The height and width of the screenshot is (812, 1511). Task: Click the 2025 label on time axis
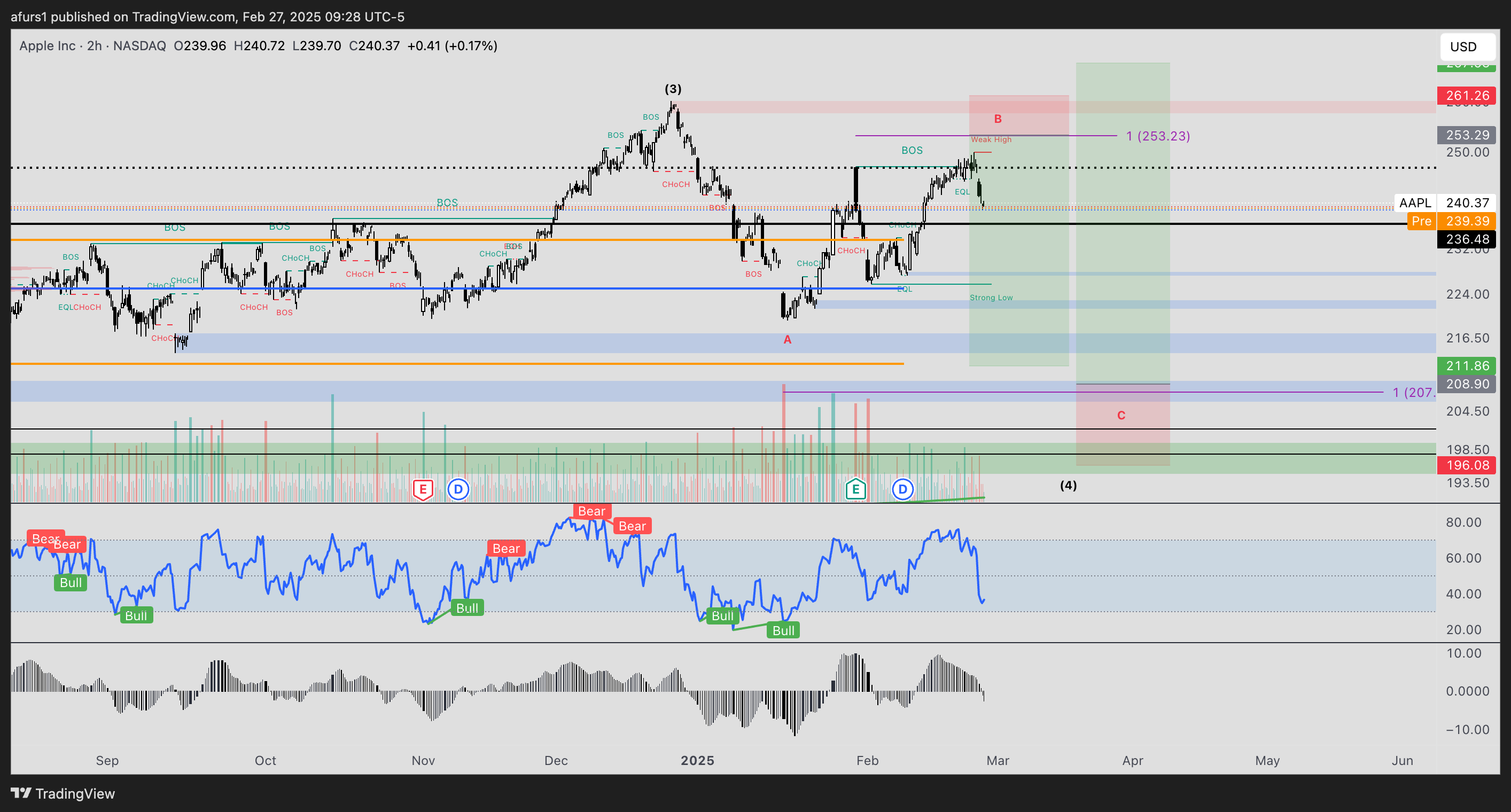pos(697,760)
